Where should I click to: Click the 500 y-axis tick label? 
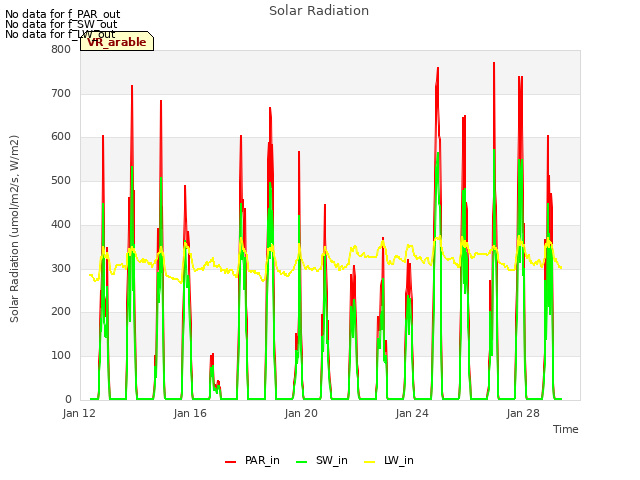click(x=61, y=180)
